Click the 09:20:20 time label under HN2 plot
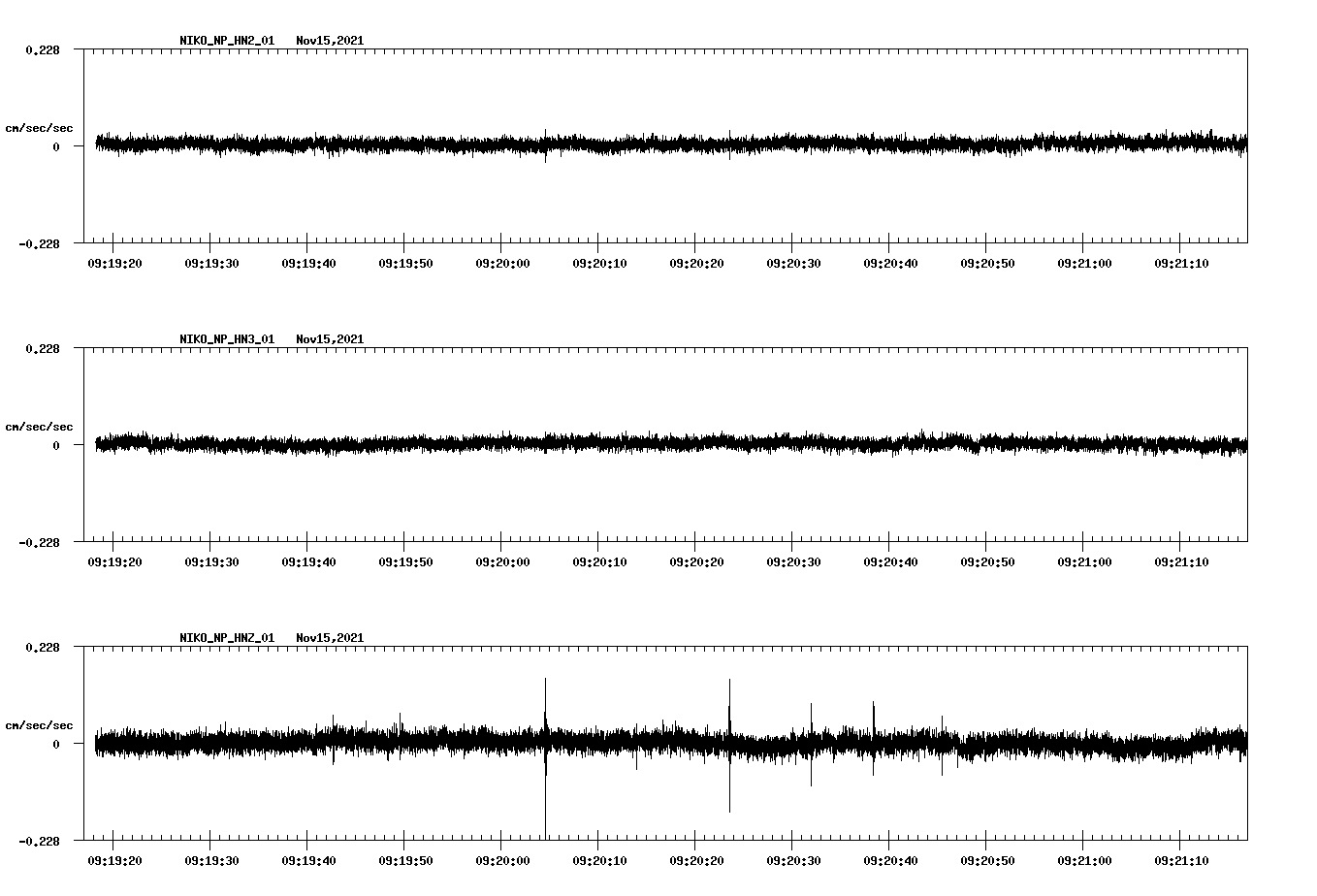Screen dimensions: 1317x896 tap(696, 263)
